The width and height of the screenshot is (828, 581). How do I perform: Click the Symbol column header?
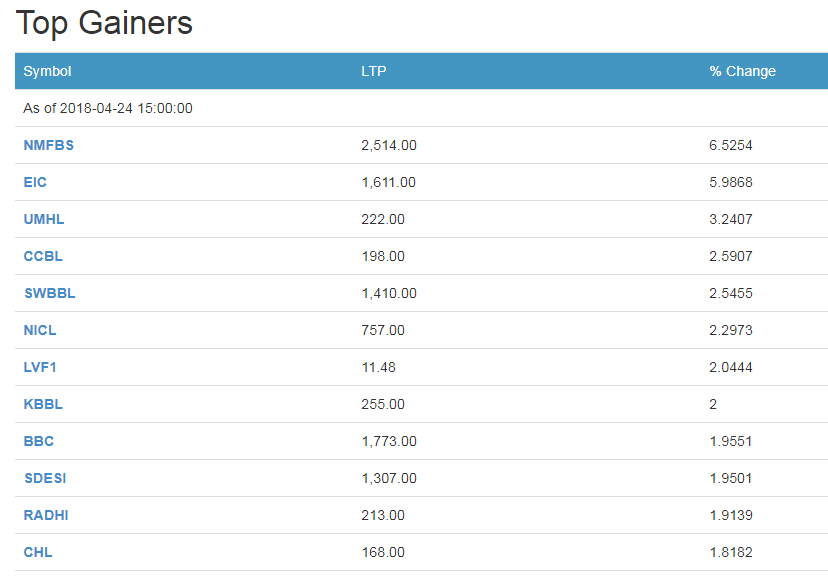coord(48,71)
